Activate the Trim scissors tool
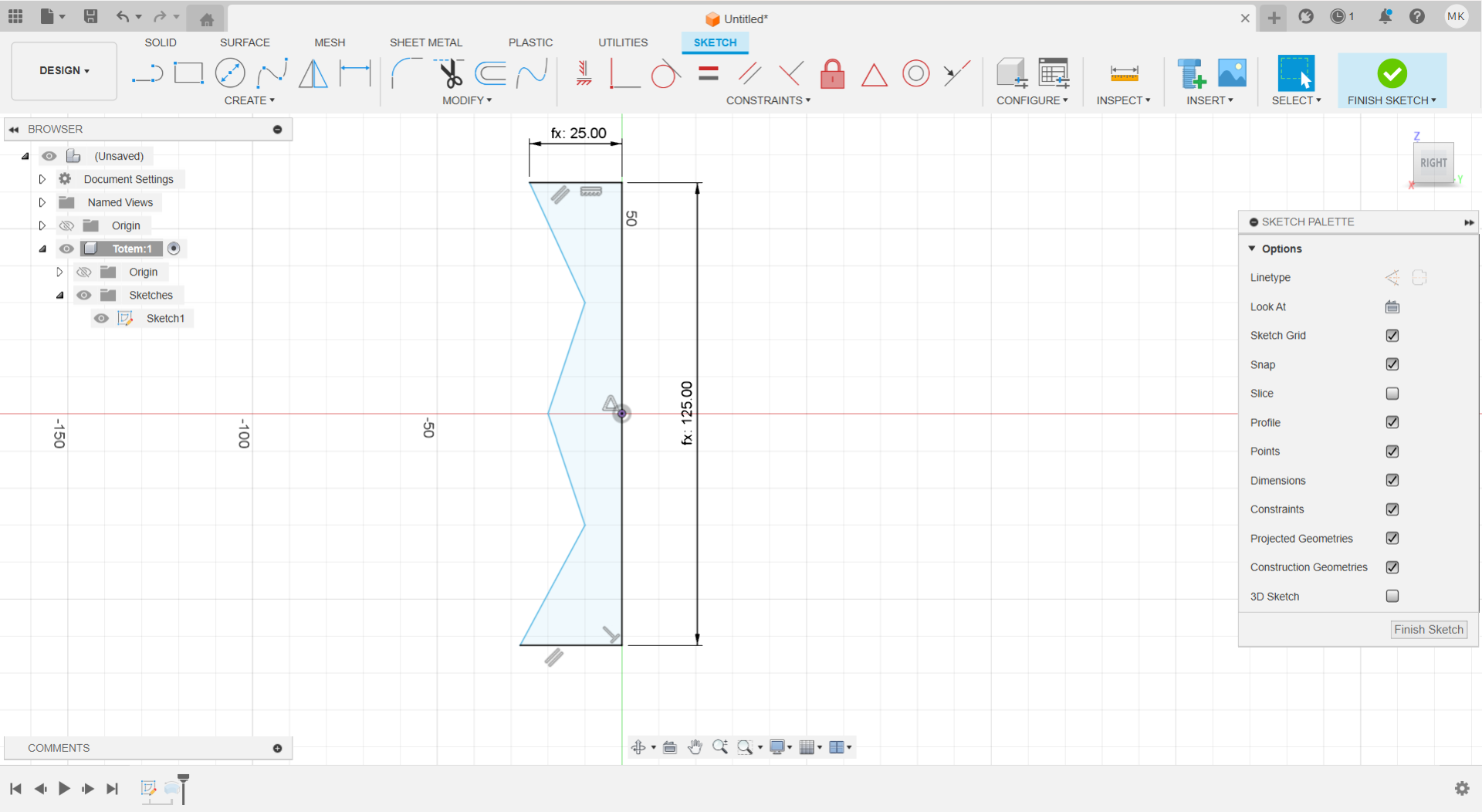Viewport: 1482px width, 812px height. pos(450,74)
